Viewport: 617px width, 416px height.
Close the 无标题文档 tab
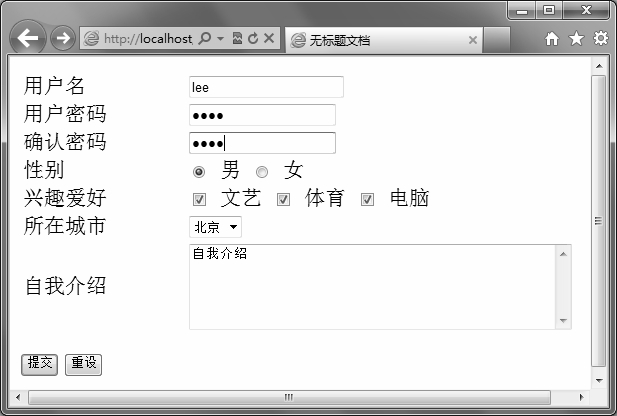coord(473,40)
